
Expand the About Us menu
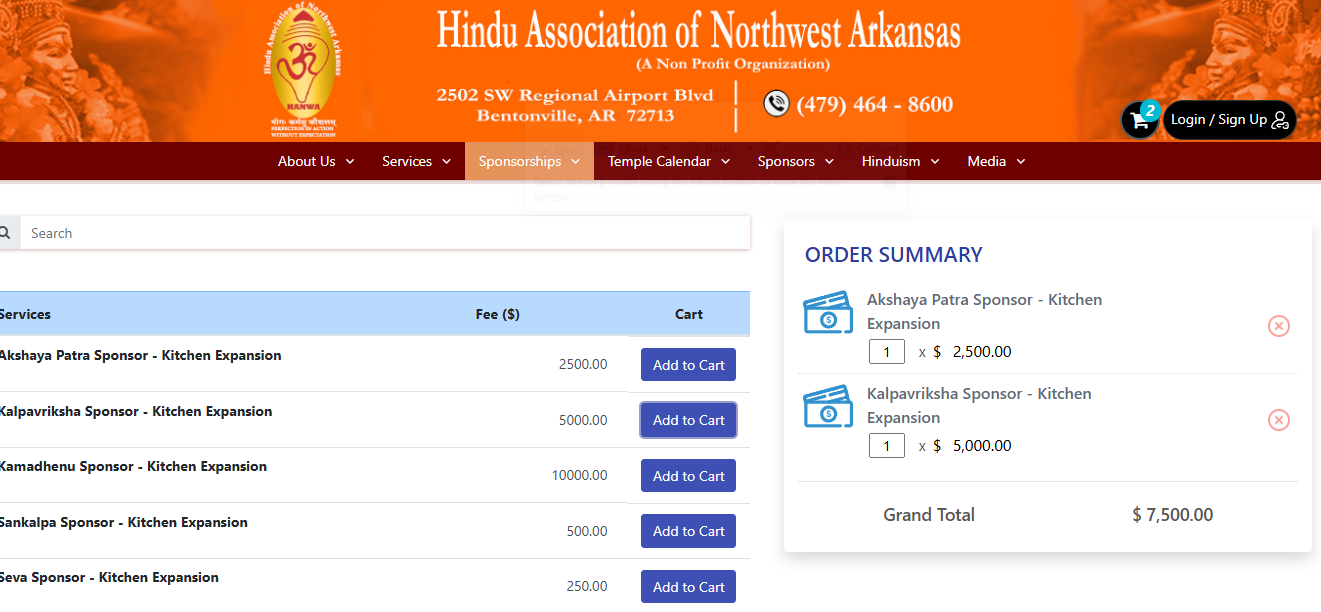click(x=316, y=161)
